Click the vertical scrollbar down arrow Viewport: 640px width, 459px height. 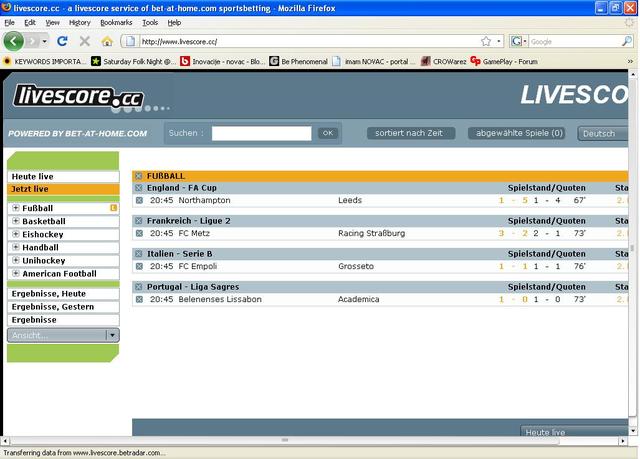pos(633,431)
